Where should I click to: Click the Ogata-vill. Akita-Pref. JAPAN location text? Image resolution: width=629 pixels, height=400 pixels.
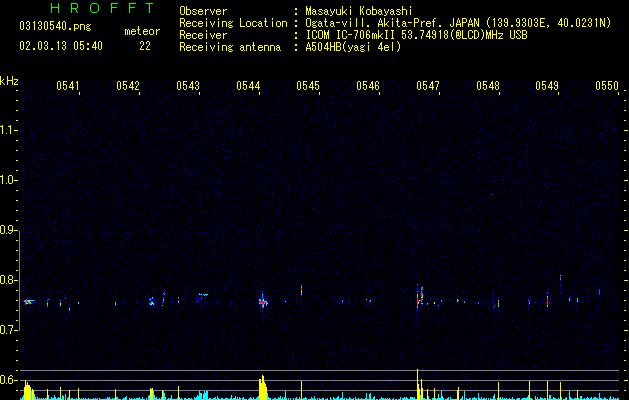458,23
